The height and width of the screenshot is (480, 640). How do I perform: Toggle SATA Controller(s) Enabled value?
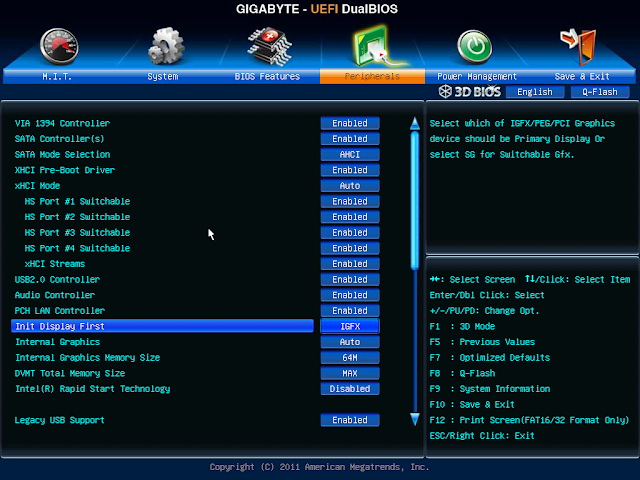(x=350, y=139)
